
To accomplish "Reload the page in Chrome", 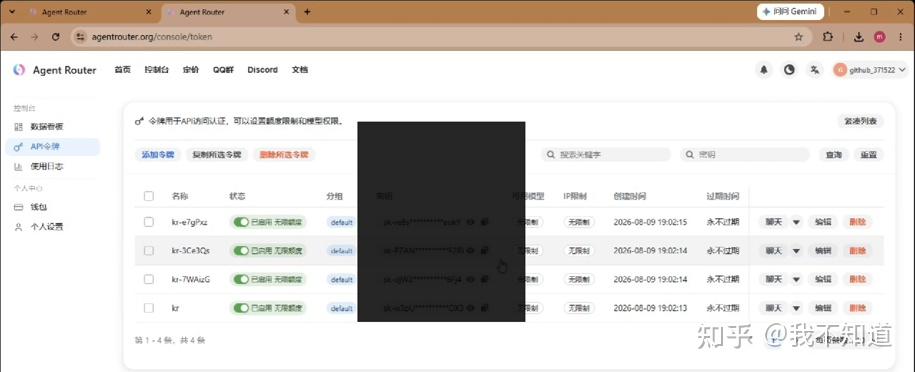I will click(55, 37).
